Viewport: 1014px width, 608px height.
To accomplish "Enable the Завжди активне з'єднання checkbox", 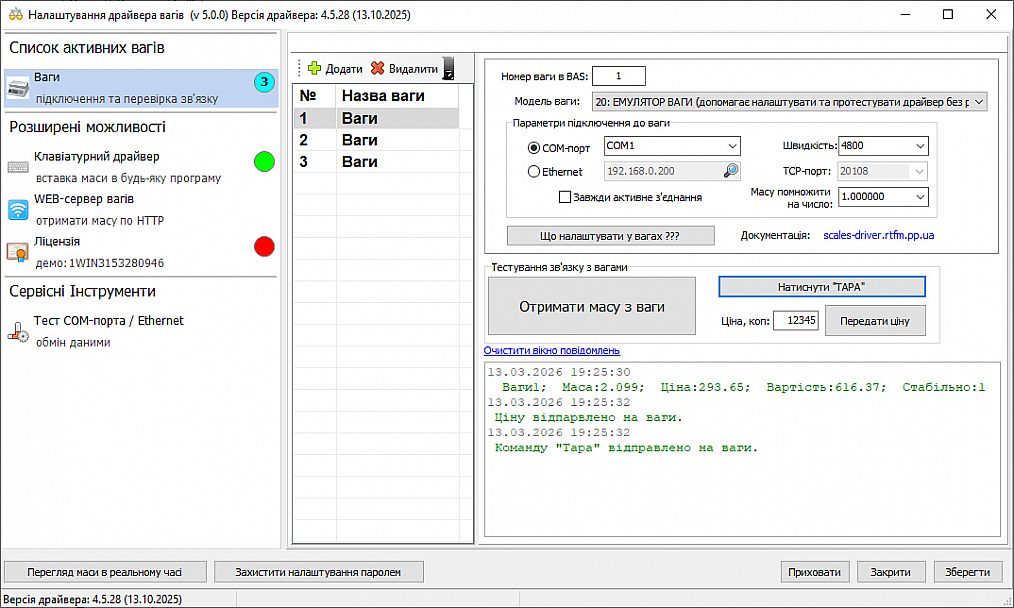I will pos(565,197).
